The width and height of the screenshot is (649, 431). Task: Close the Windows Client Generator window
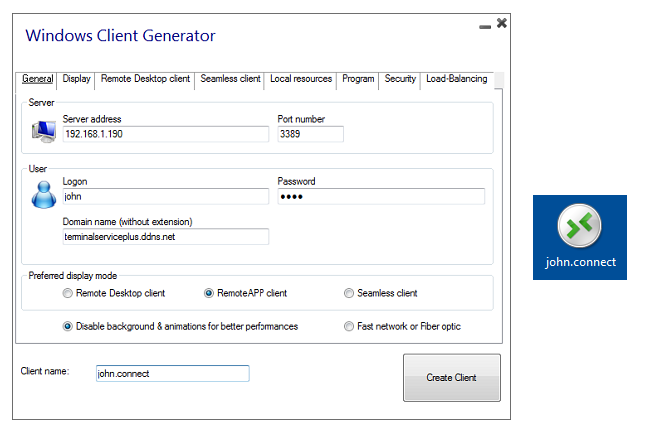(501, 23)
